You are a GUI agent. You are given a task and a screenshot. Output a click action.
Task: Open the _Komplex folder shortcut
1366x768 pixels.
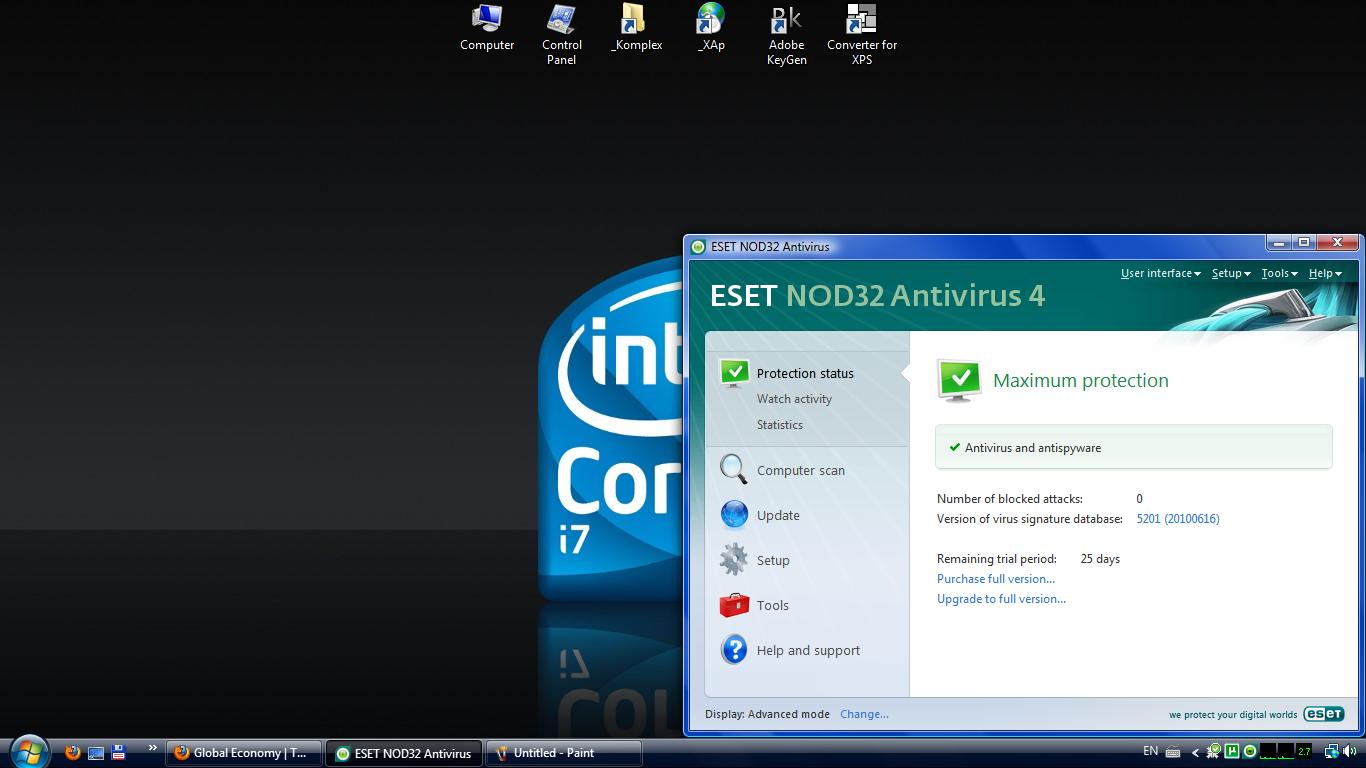[636, 28]
